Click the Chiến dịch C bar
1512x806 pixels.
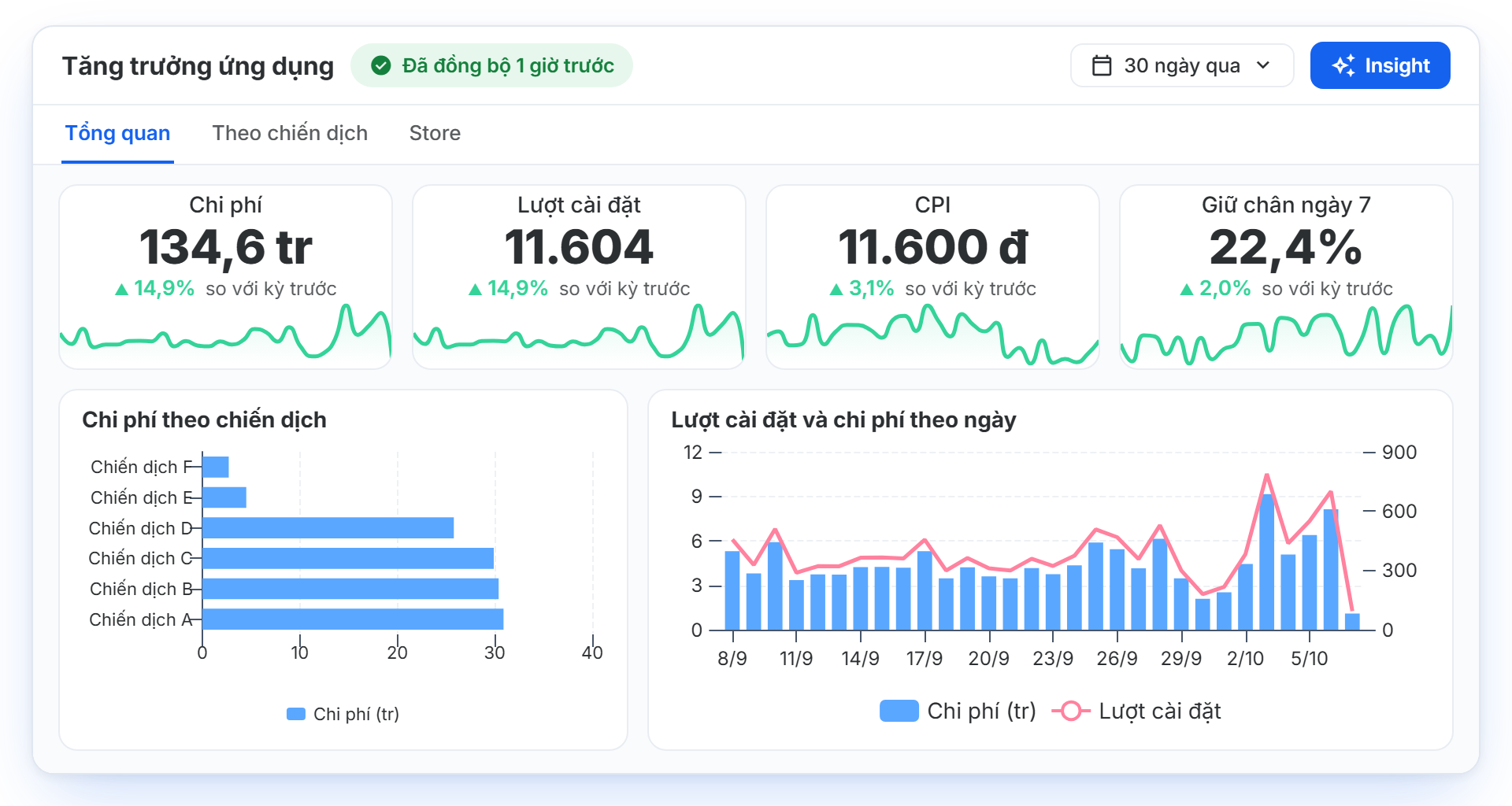[x=348, y=558]
